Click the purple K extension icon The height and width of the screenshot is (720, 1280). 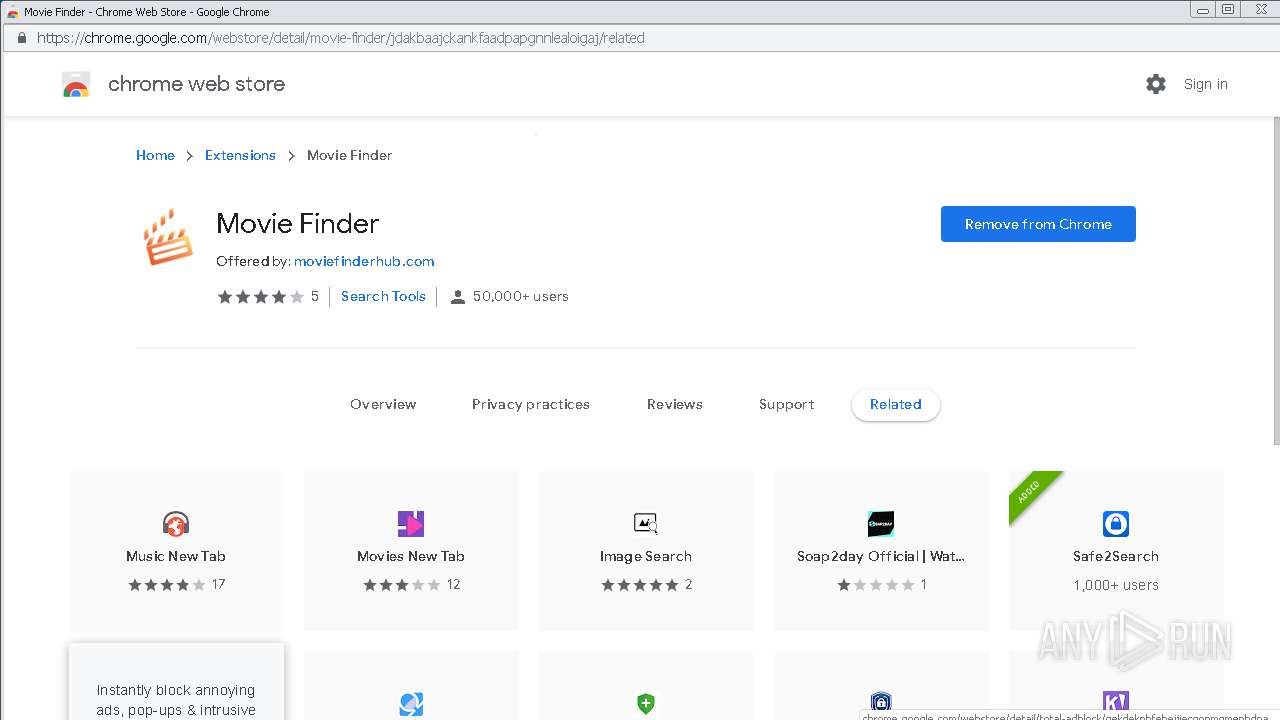[x=1116, y=703]
